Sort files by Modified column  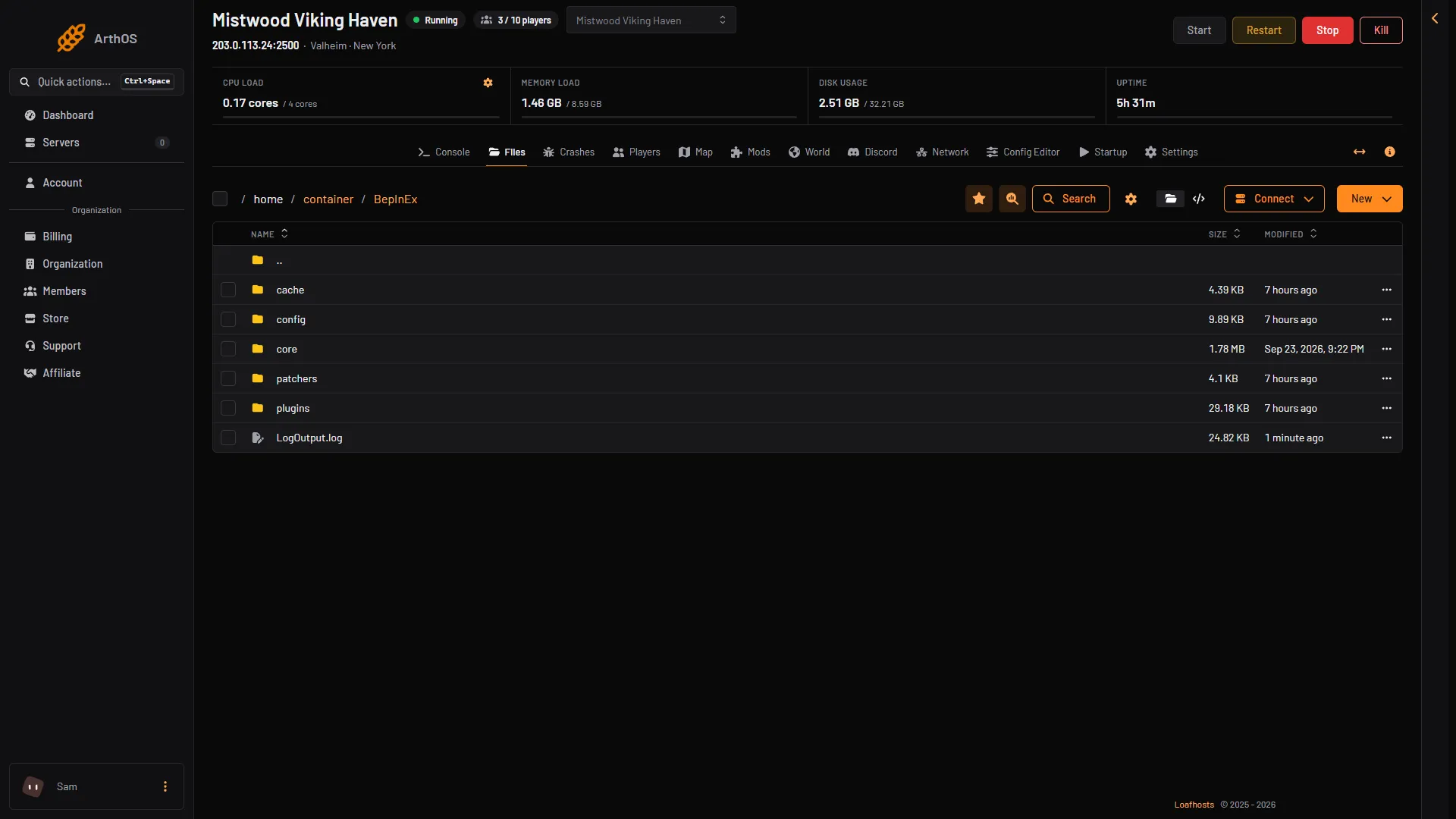[1290, 234]
